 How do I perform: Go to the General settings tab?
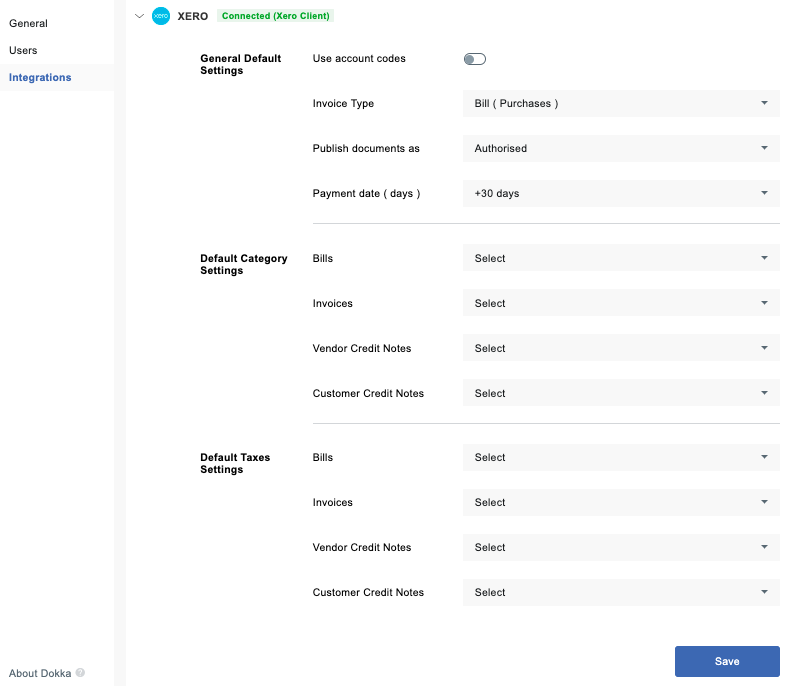click(x=28, y=23)
